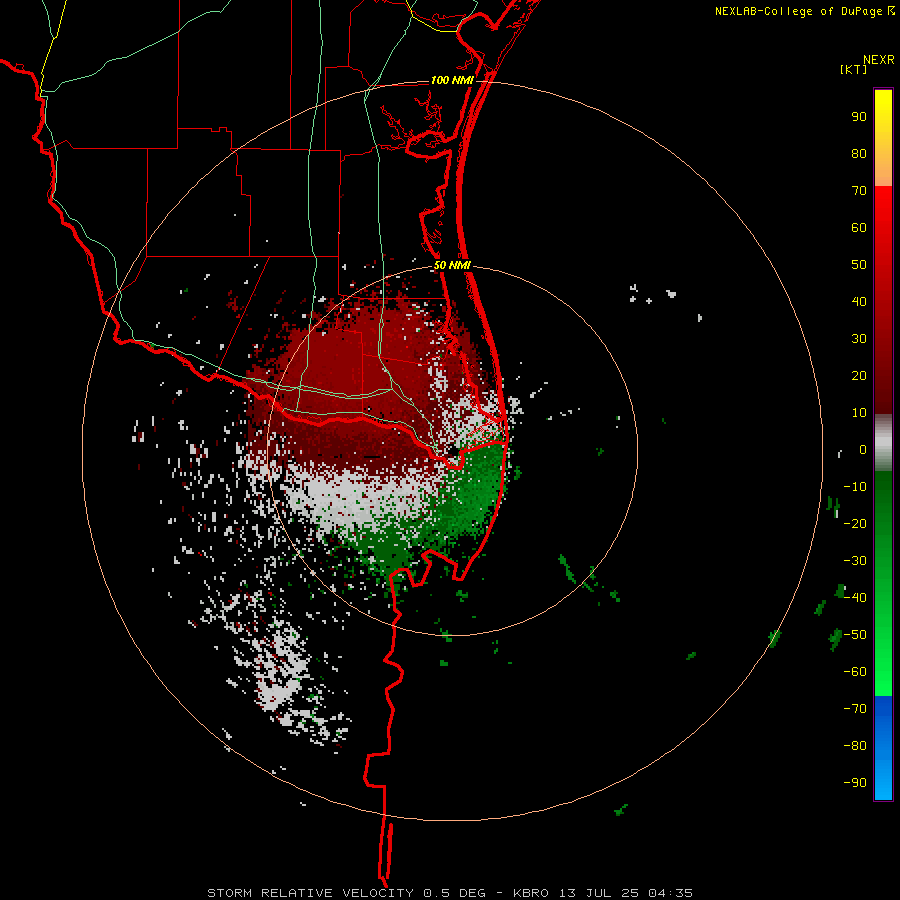Click the 30 value on velocity scale
This screenshot has width=900, height=900.
coord(859,339)
